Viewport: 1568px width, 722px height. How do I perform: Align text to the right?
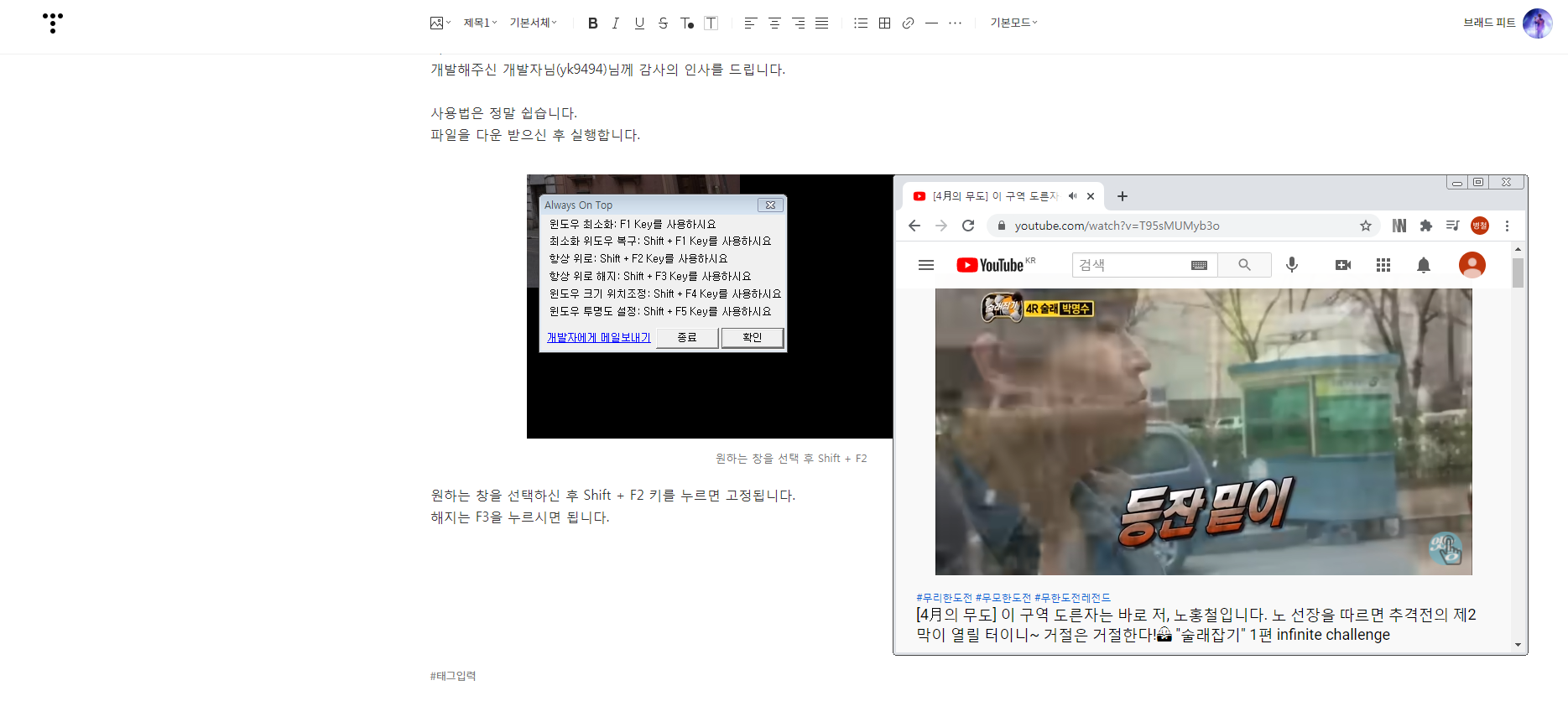(798, 23)
